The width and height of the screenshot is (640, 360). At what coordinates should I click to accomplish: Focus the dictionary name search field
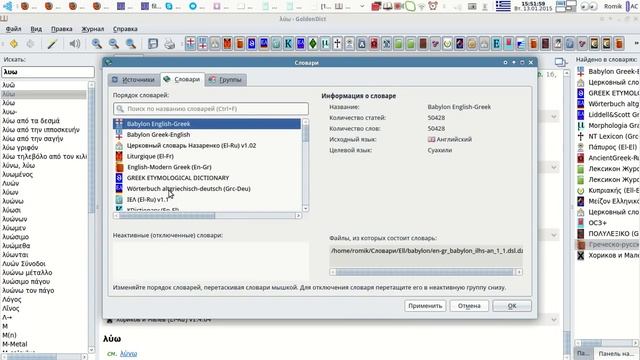(x=211, y=109)
